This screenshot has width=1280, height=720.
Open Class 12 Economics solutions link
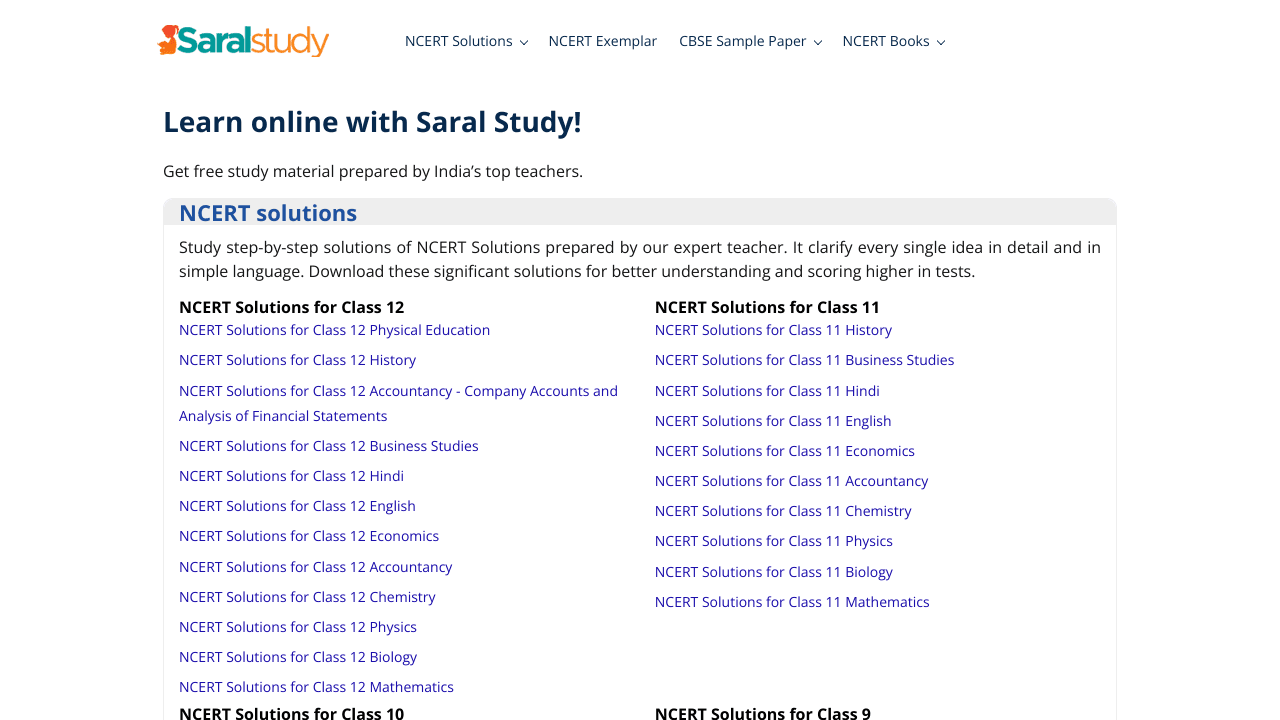pyautogui.click(x=309, y=536)
